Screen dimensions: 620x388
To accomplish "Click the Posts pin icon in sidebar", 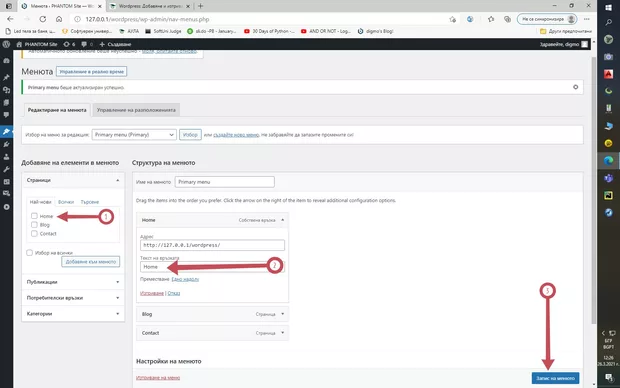I will tap(6, 78).
